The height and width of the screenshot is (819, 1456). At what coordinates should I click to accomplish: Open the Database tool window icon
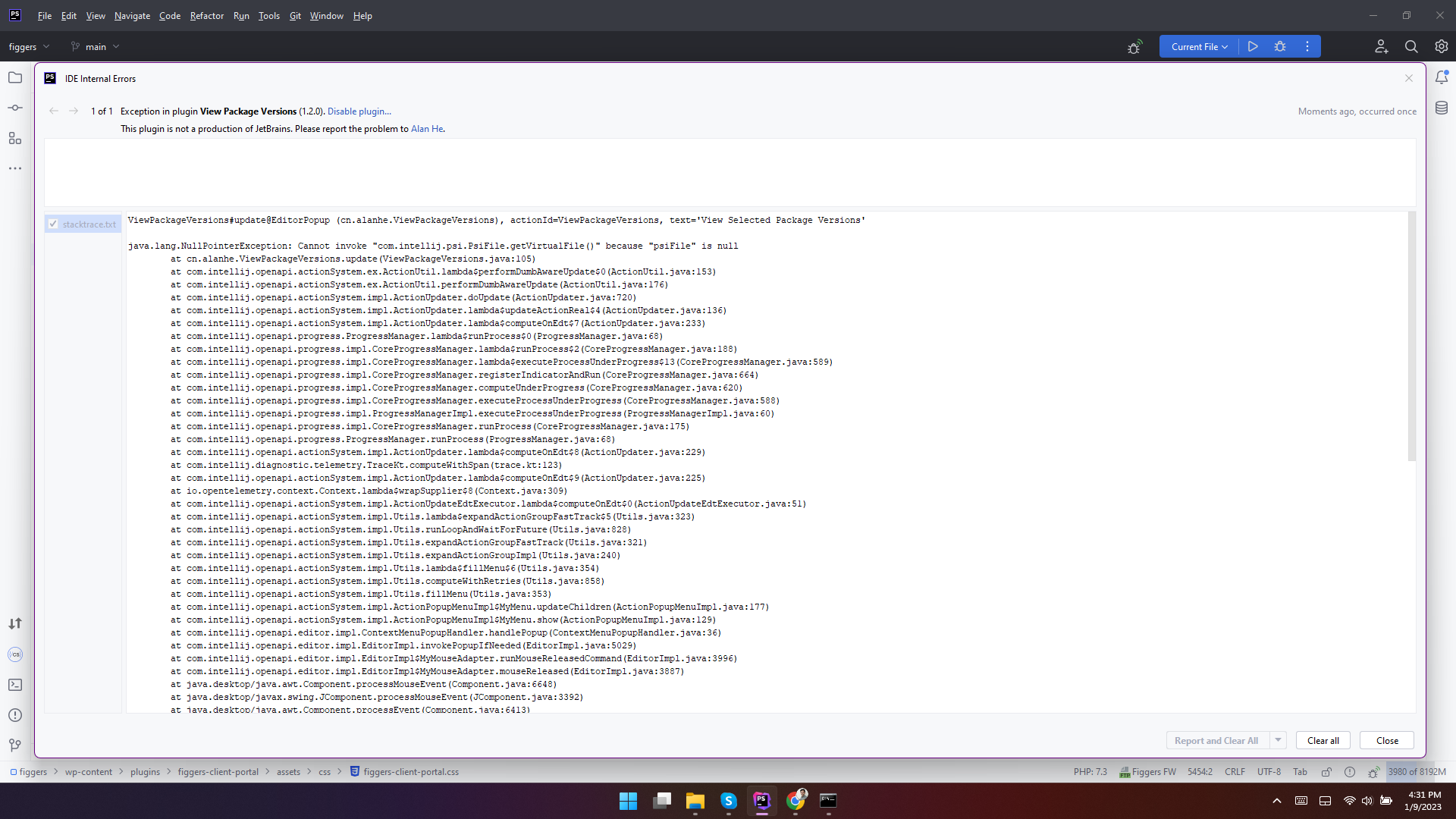point(1442,108)
